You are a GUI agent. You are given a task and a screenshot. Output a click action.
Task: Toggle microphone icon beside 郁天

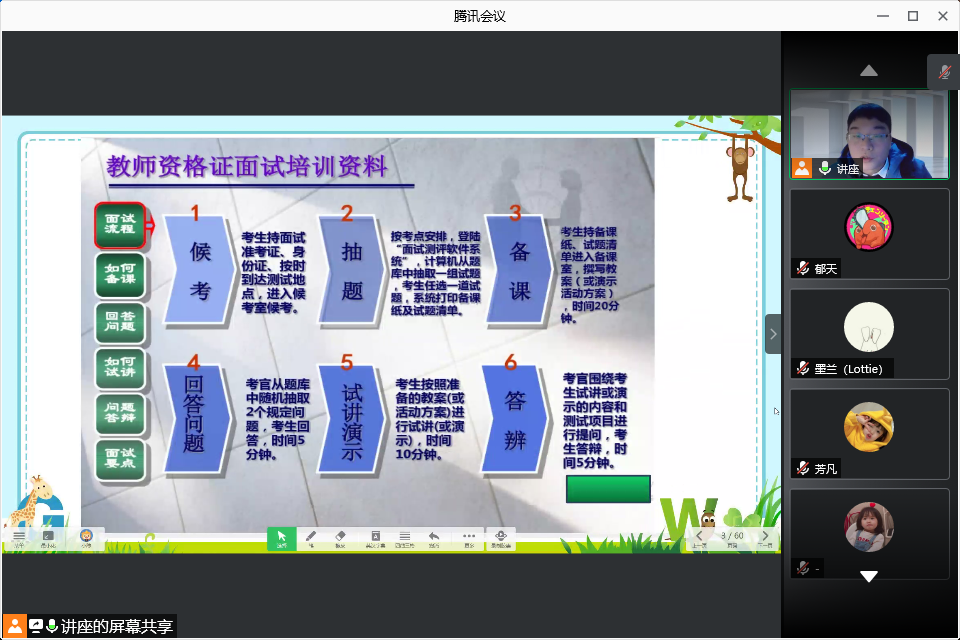click(x=803, y=268)
